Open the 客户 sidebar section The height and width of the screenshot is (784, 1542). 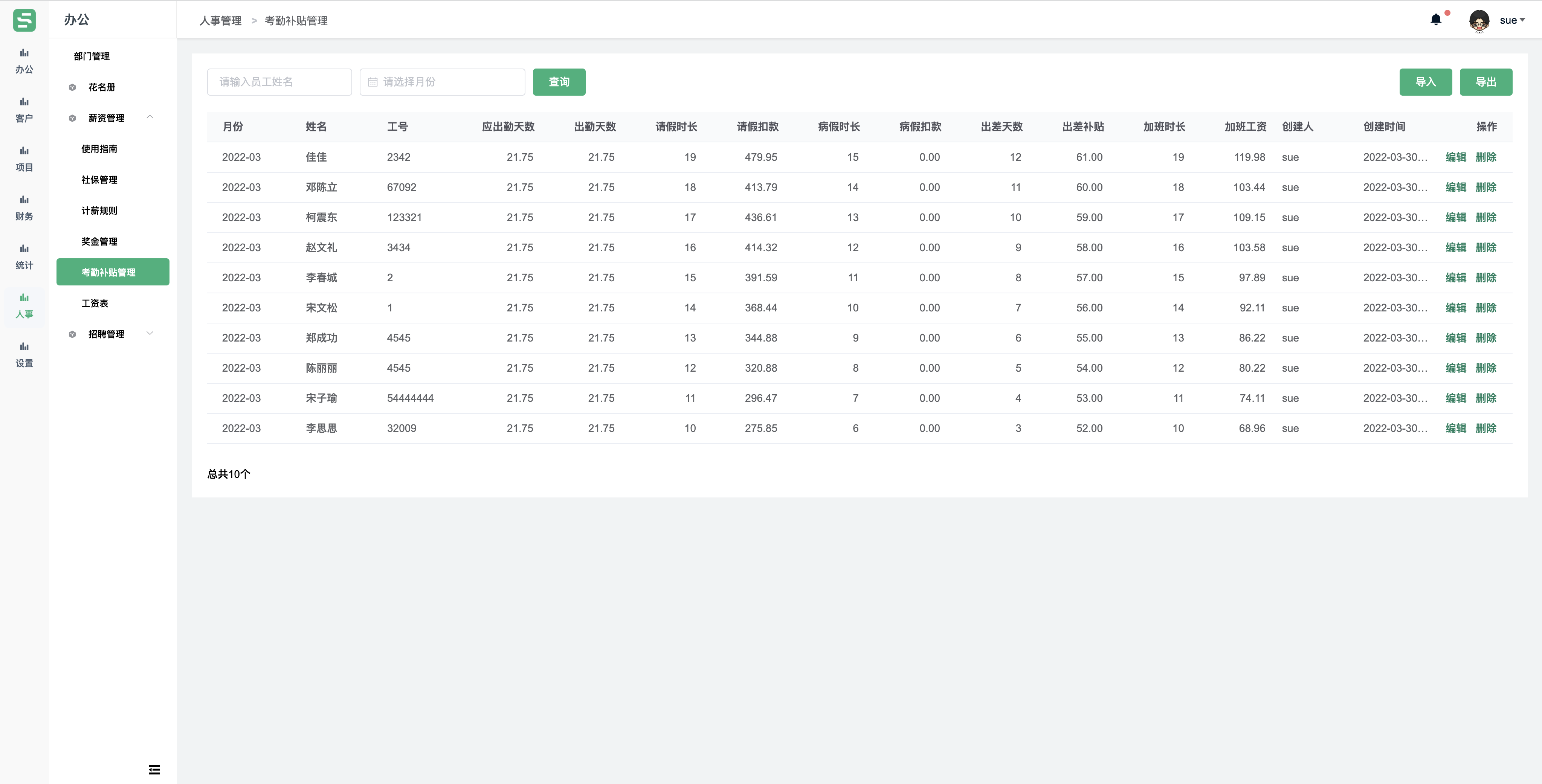pos(24,111)
